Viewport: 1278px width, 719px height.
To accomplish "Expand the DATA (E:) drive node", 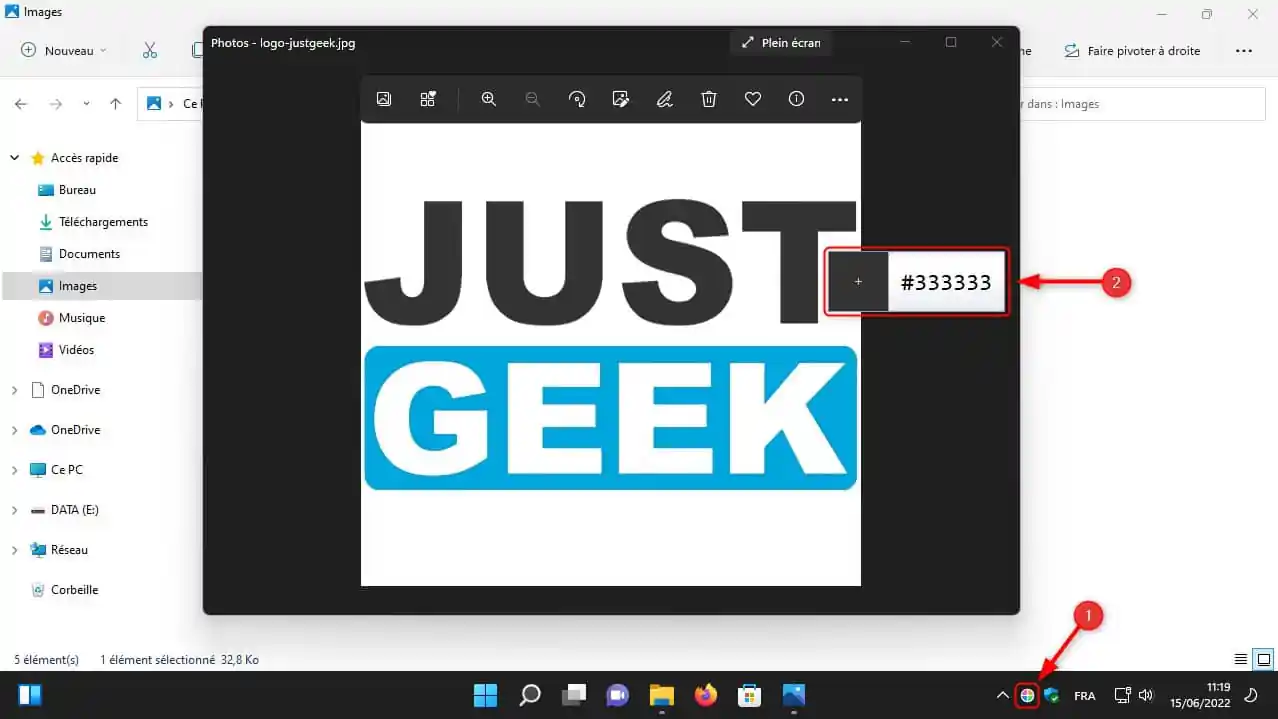I will pyautogui.click(x=14, y=510).
